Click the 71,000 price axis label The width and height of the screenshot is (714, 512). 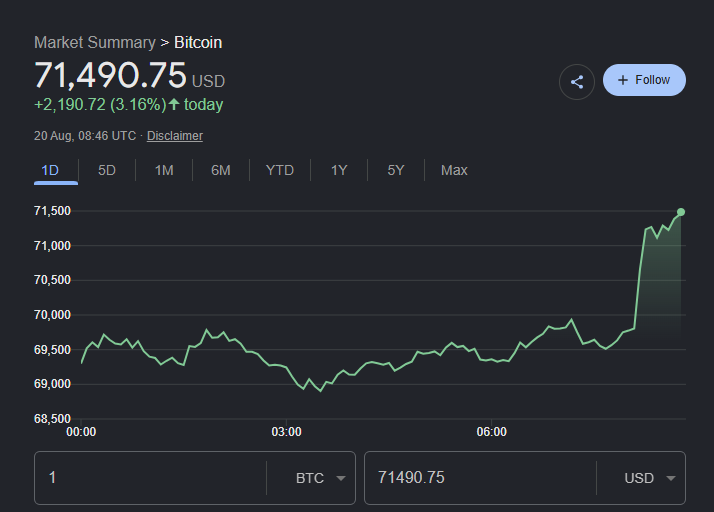[x=52, y=246]
